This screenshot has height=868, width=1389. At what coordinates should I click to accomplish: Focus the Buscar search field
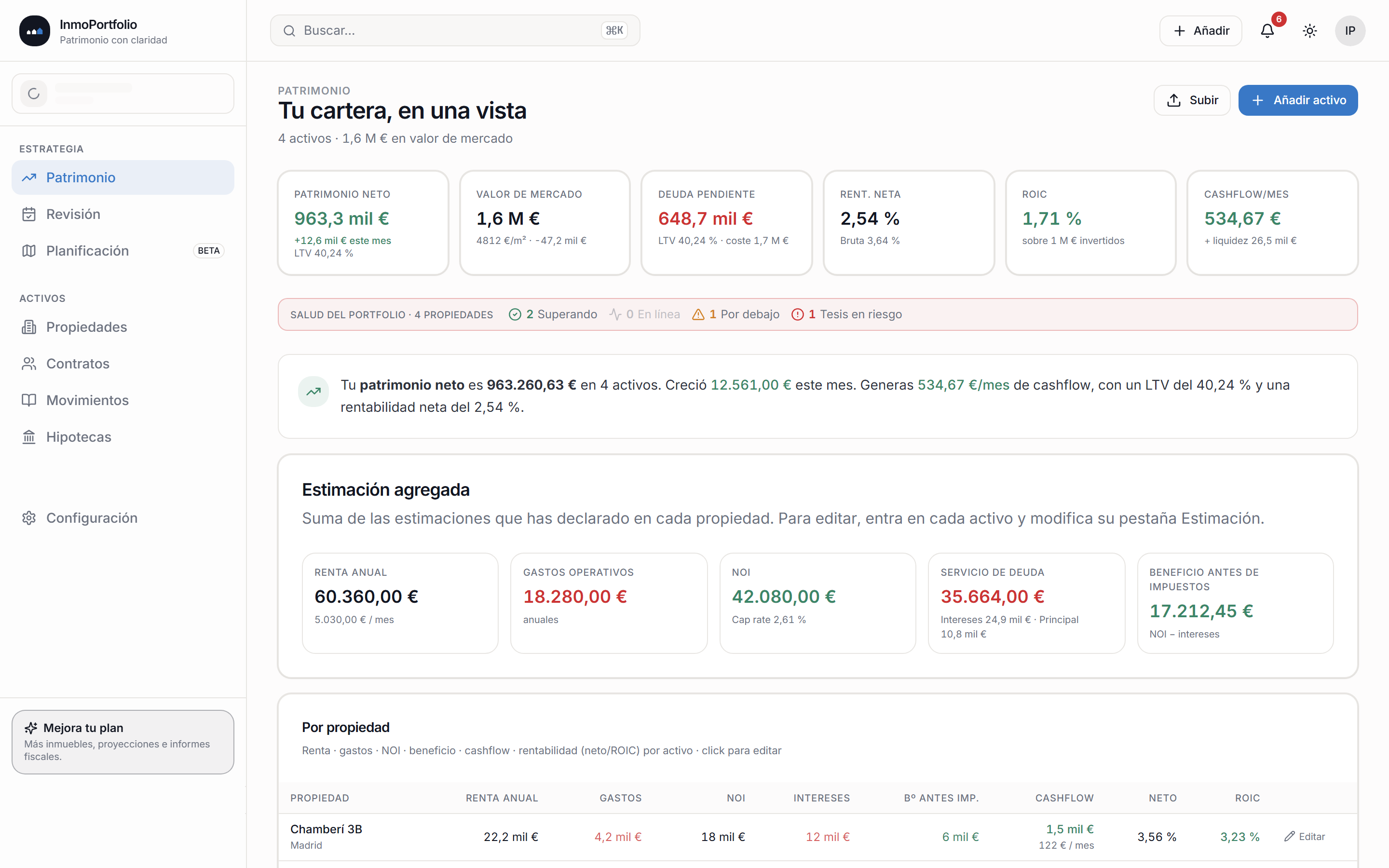pos(455,31)
